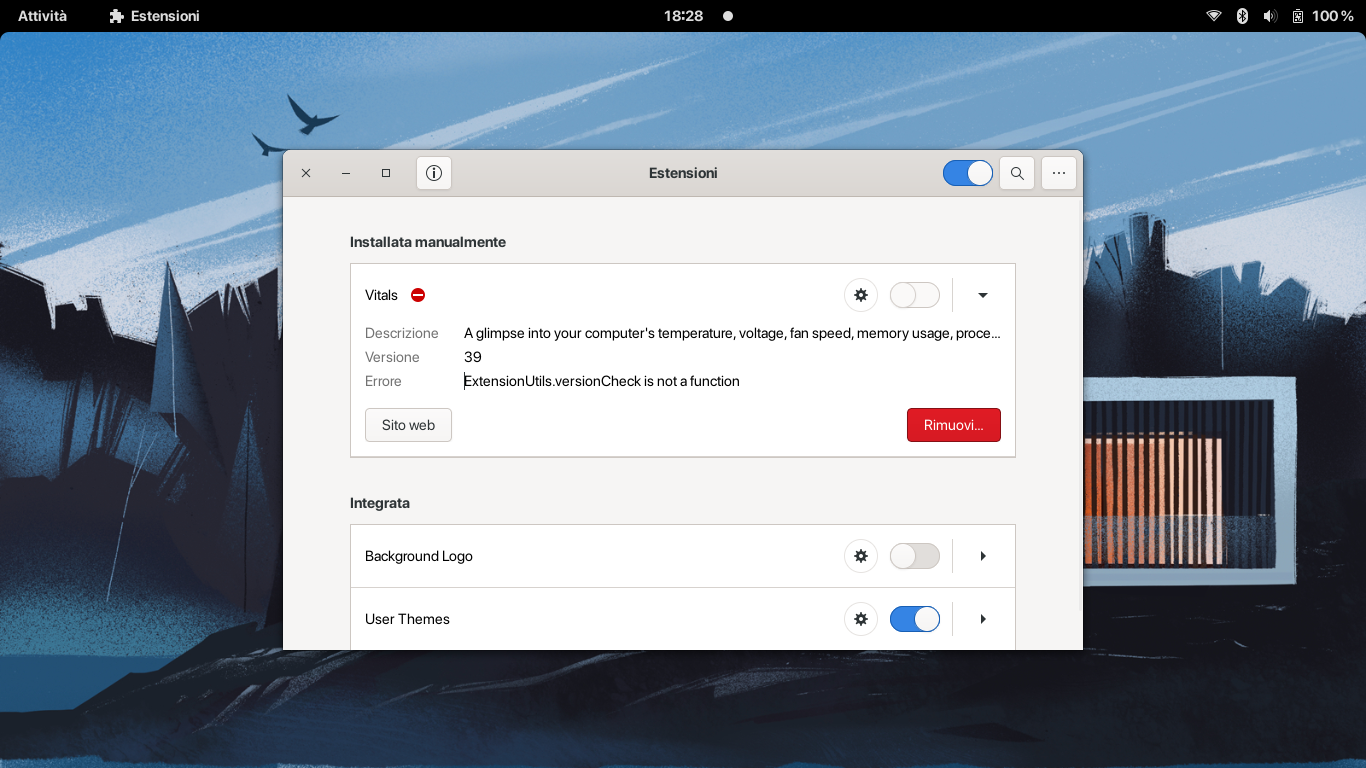Open User Themes settings gear
This screenshot has height=768, width=1366.
click(860, 618)
